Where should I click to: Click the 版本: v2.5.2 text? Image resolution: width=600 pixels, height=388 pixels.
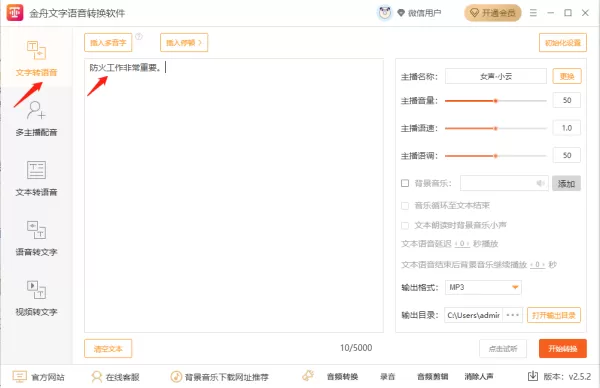tap(567, 377)
